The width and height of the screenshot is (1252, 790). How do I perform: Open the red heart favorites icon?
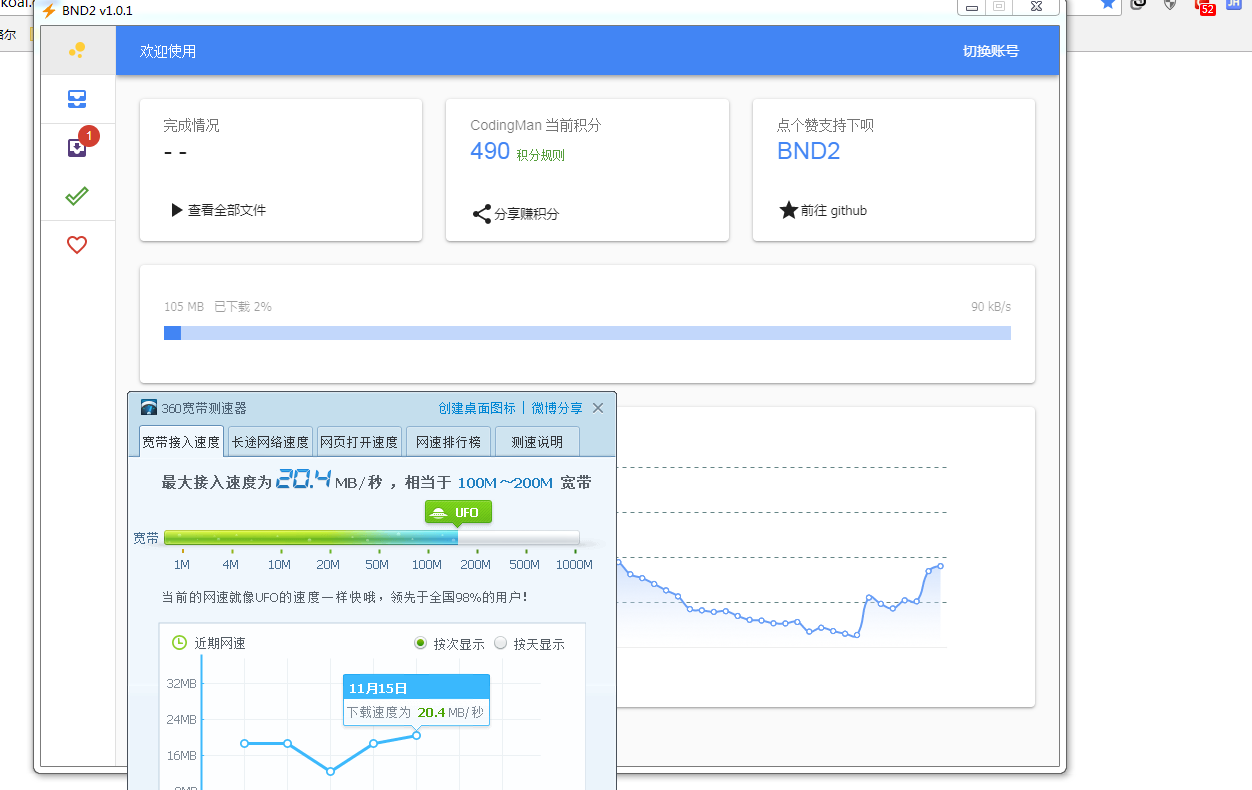point(77,244)
